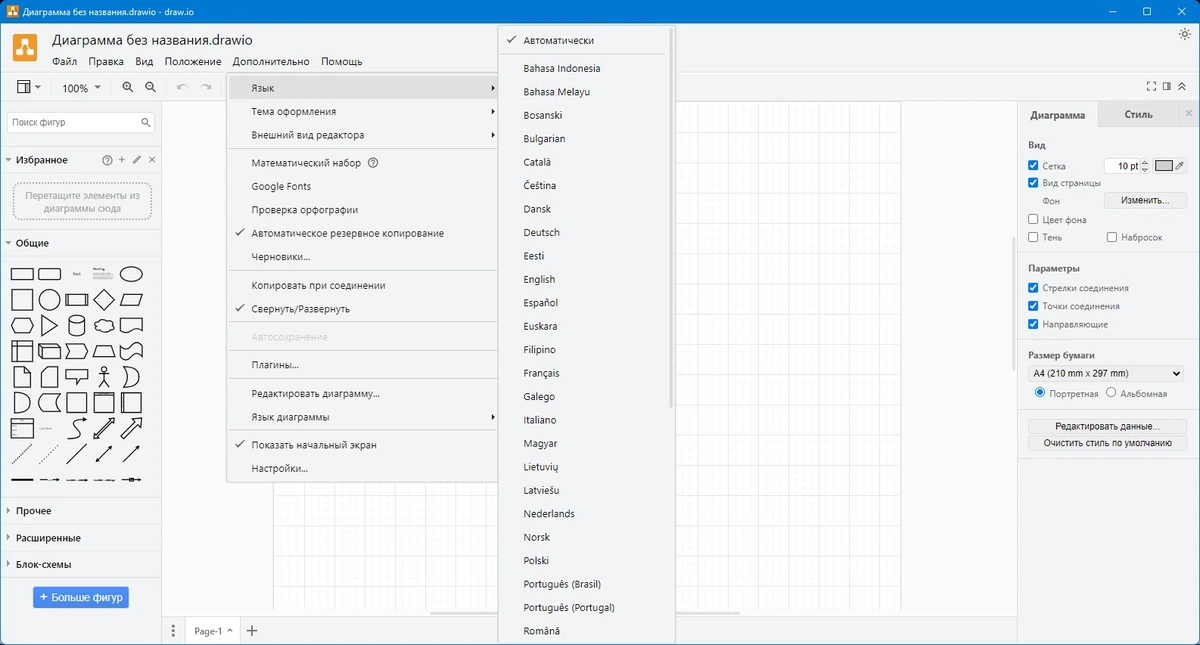
Task: Close the Избранное section with X
Action: 152,160
